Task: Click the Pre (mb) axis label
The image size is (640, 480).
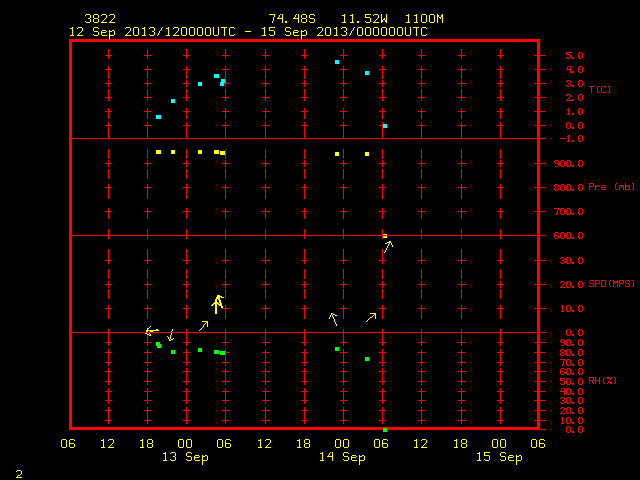Action: click(x=611, y=187)
